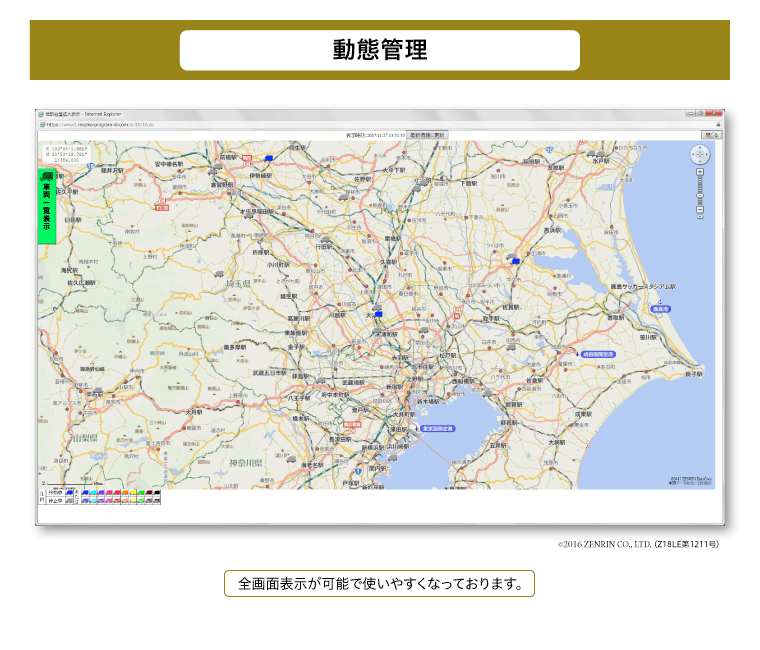
Task: Select the blue truck near Omiya
Action: (x=379, y=315)
